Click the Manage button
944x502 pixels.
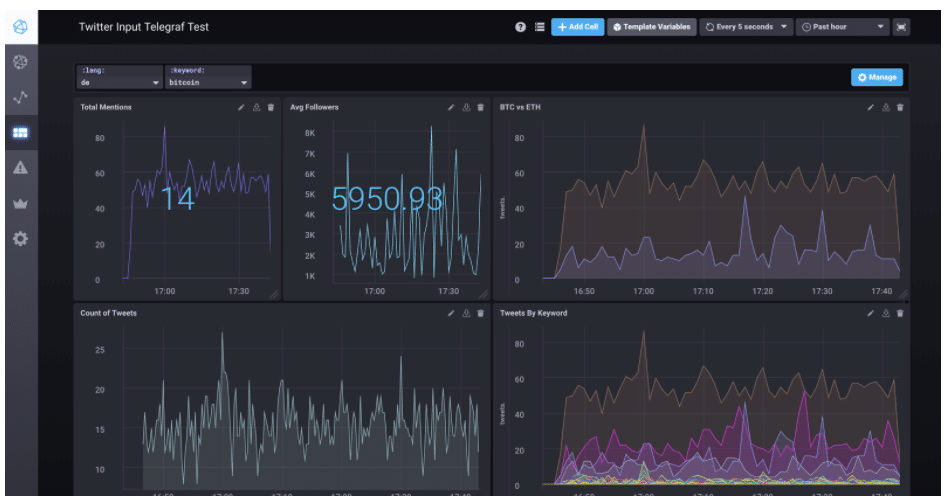click(x=877, y=77)
